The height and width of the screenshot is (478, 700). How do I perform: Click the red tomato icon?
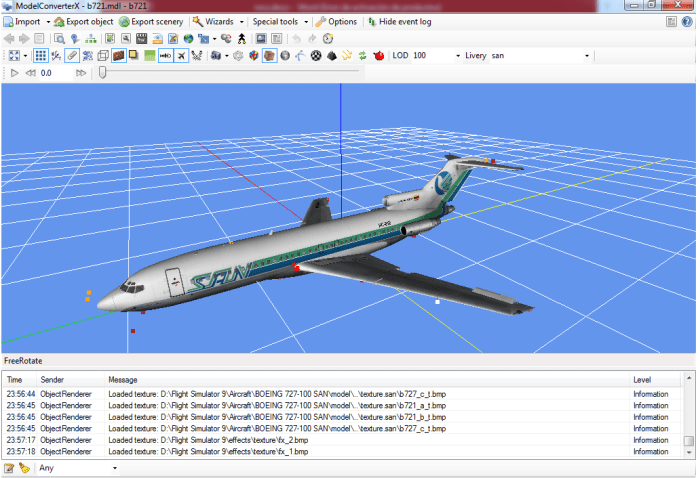pos(379,56)
